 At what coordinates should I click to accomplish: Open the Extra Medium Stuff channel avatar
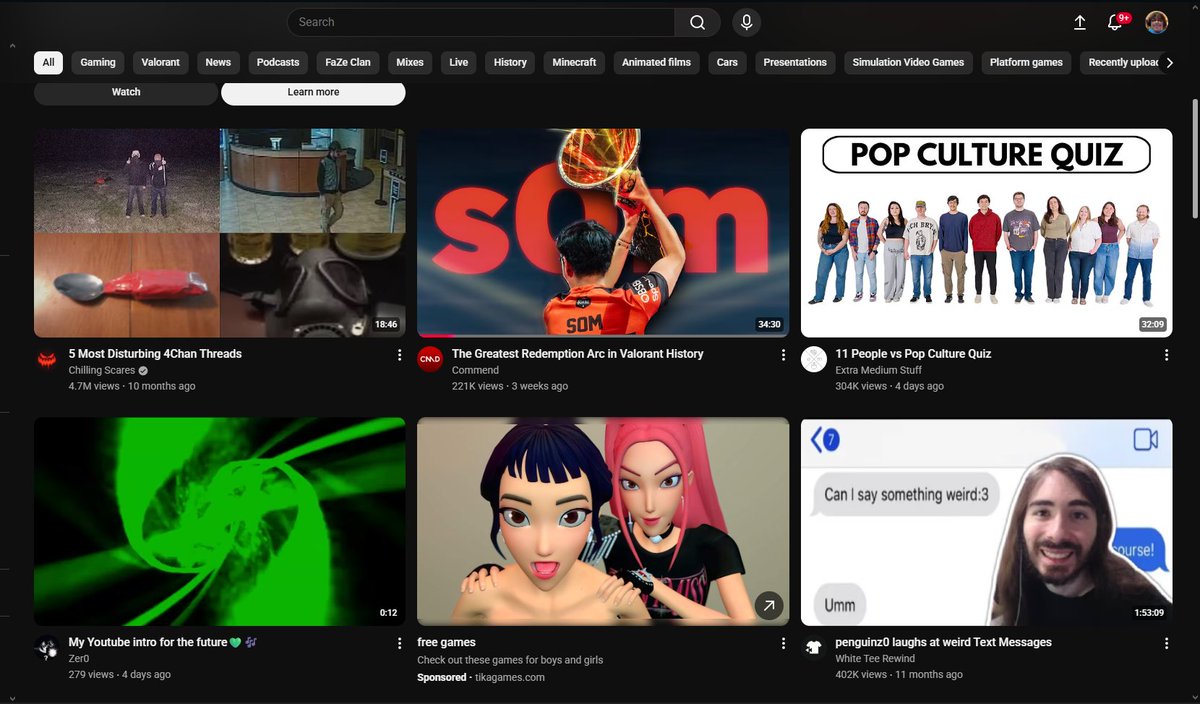(814, 360)
